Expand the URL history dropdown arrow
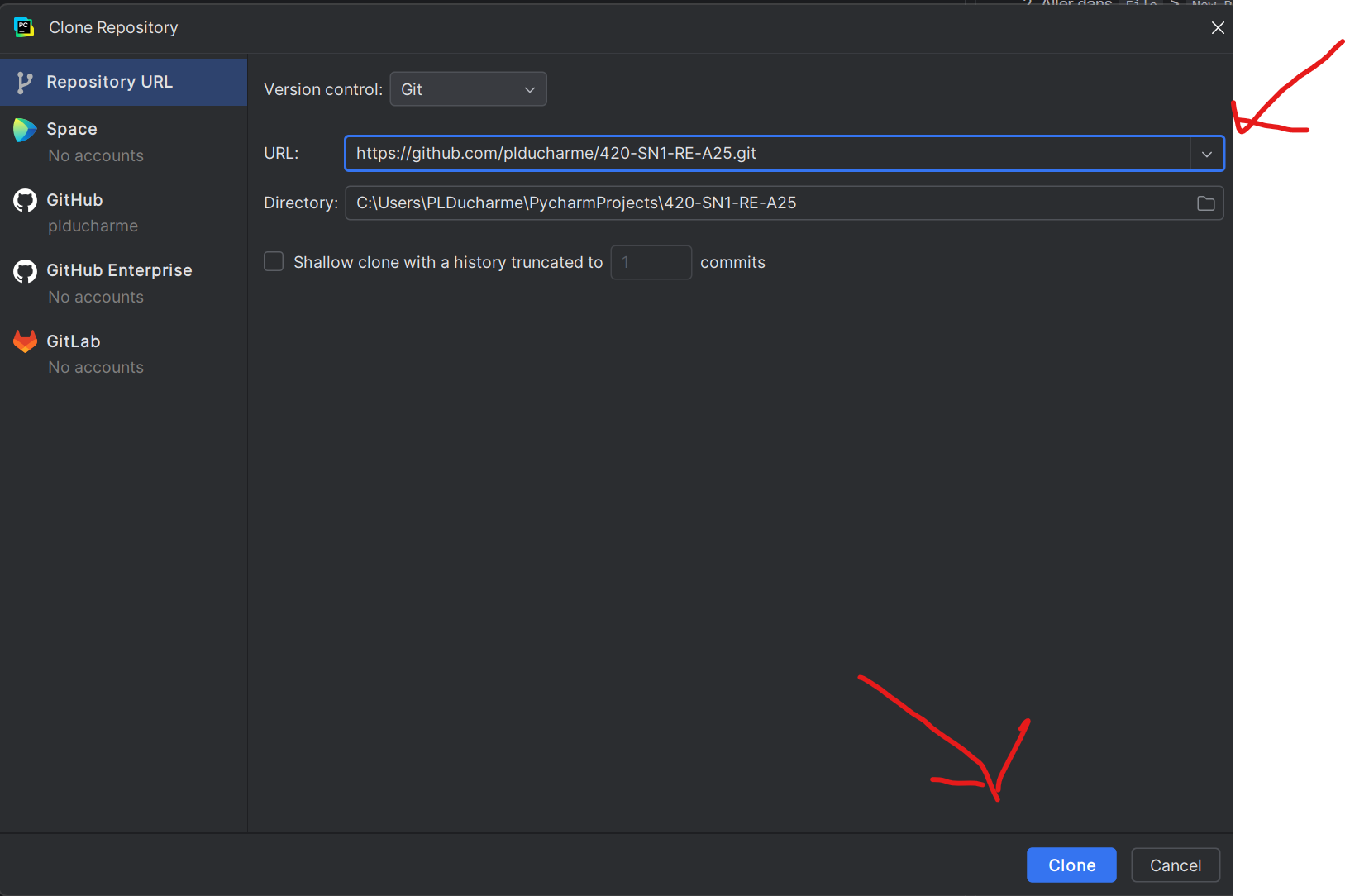Viewport: 1345px width, 896px height. coord(1206,154)
